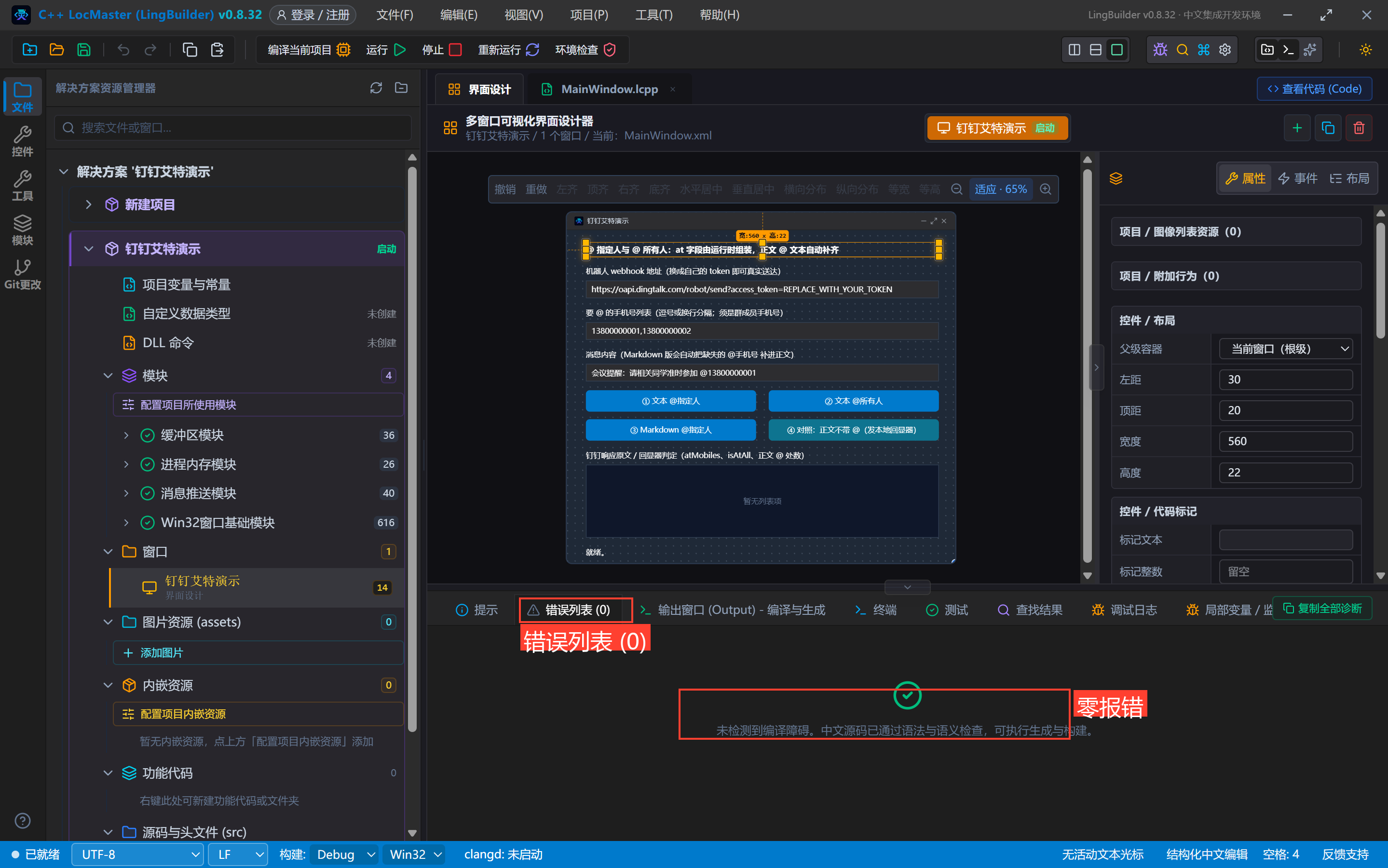Click the save icon in toolbar
The width and height of the screenshot is (1388, 868).
(84, 50)
